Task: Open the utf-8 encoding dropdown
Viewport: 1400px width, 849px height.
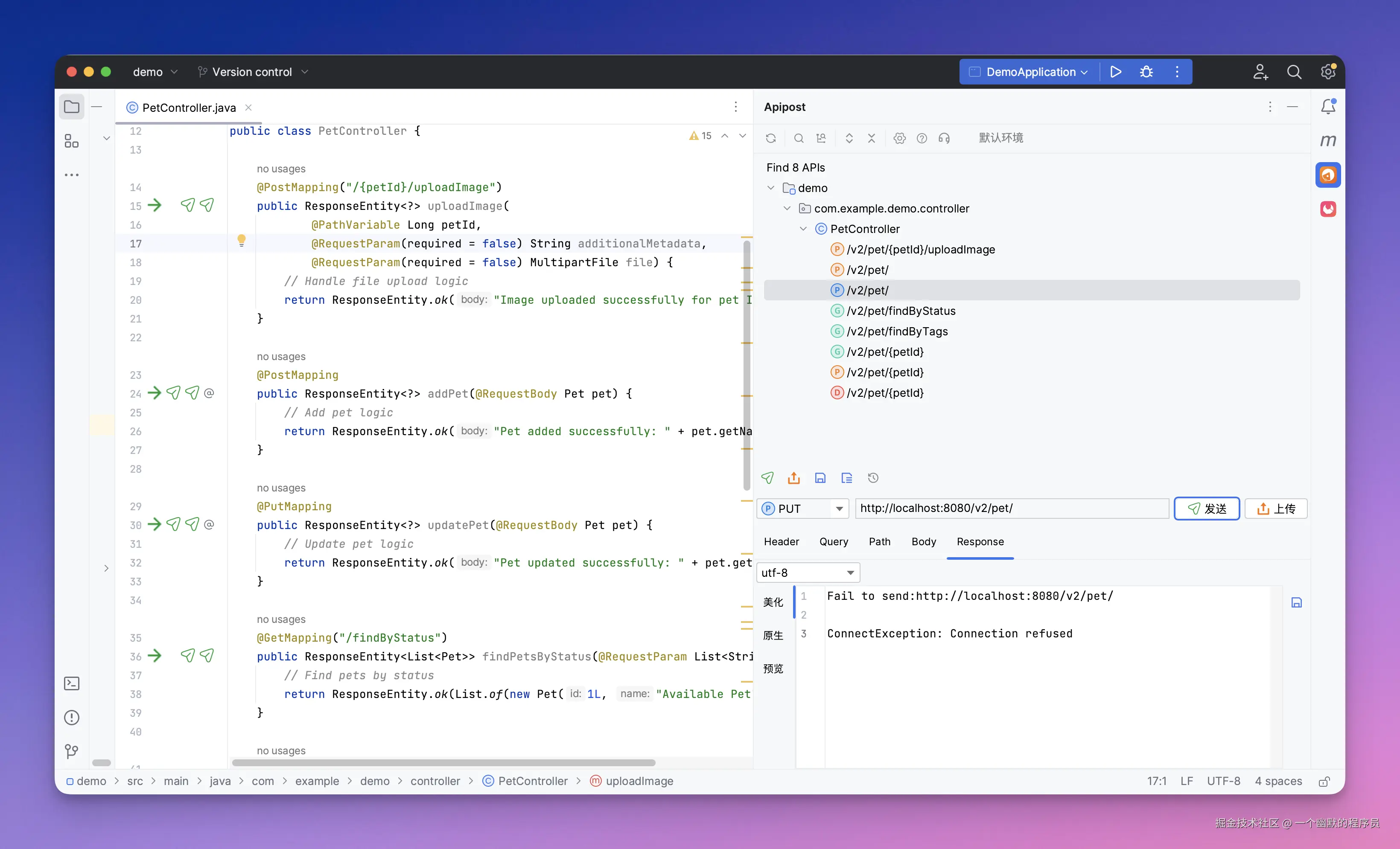Action: click(808, 573)
